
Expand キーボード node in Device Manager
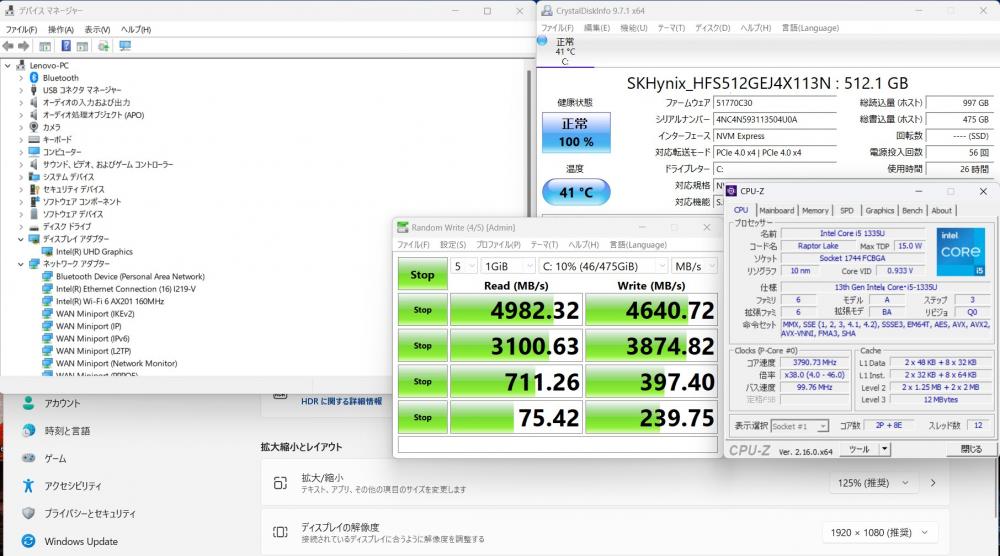(20, 140)
